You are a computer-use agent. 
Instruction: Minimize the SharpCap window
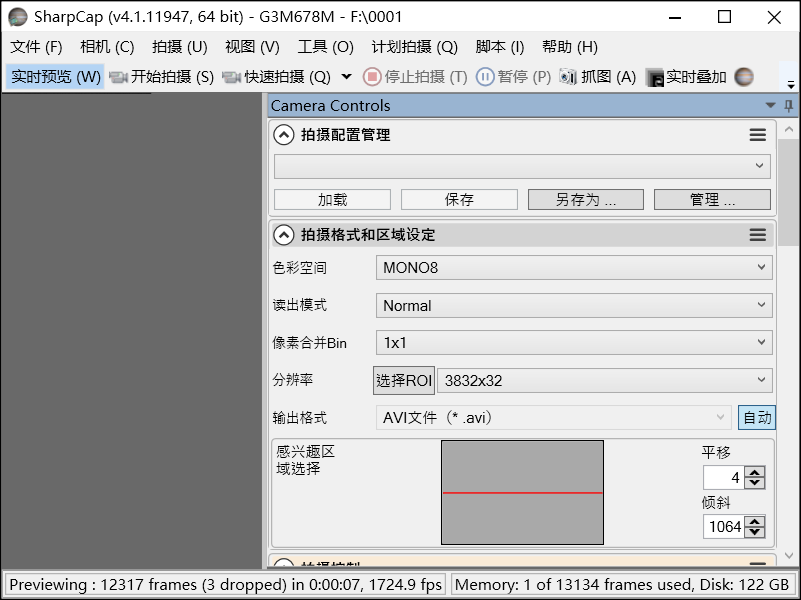pos(675,17)
